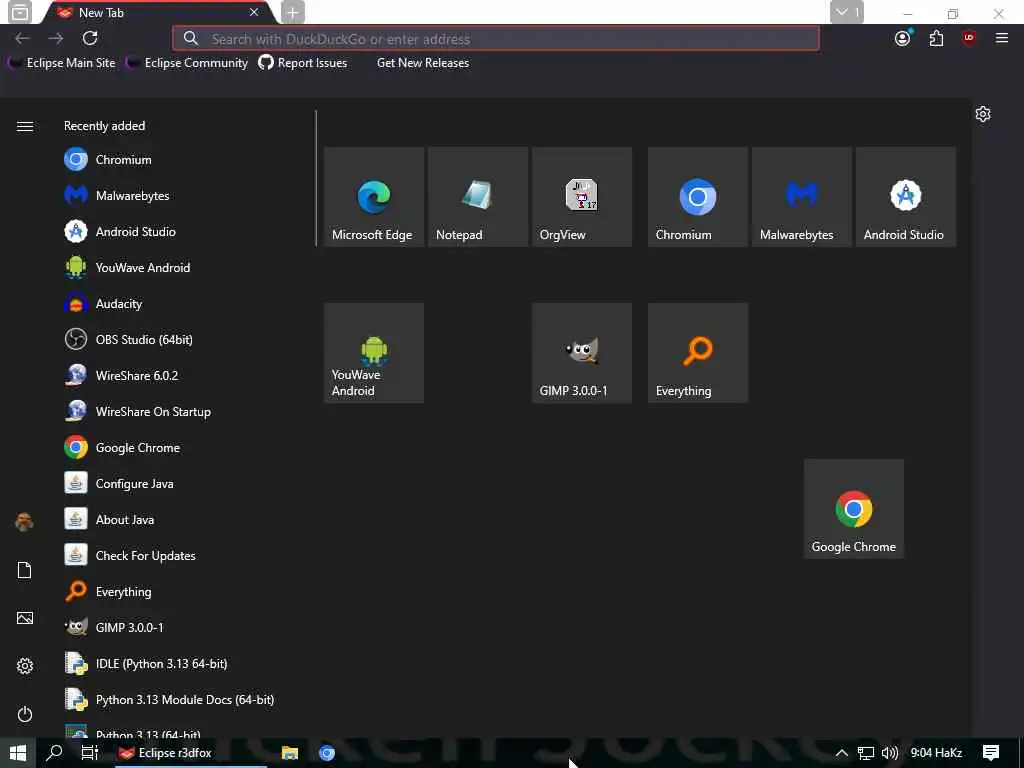Image resolution: width=1024 pixels, height=768 pixels.
Task: Open Eclipse Community bookmark
Action: coord(188,63)
